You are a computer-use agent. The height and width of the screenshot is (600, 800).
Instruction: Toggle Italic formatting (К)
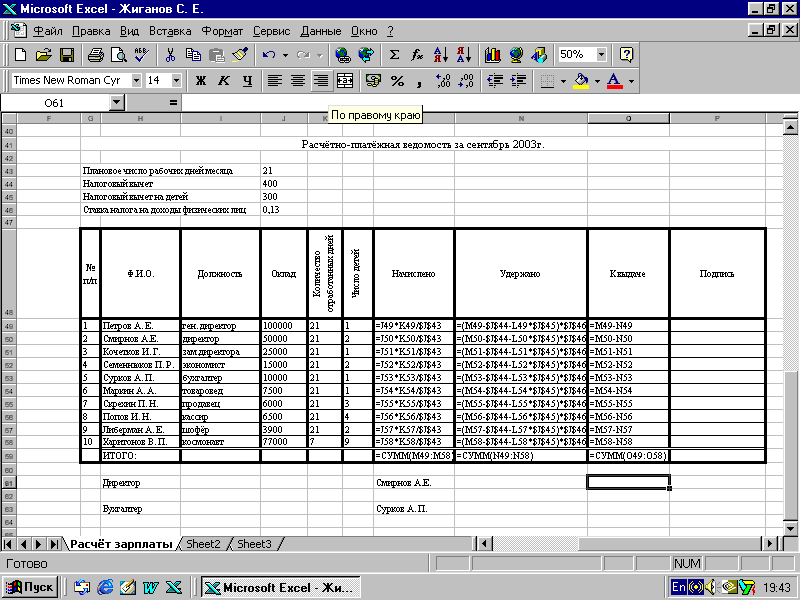click(x=223, y=80)
